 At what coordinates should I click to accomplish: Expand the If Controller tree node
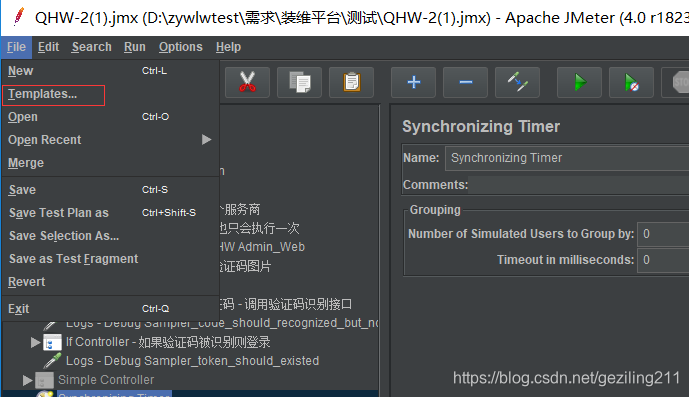tap(35, 342)
